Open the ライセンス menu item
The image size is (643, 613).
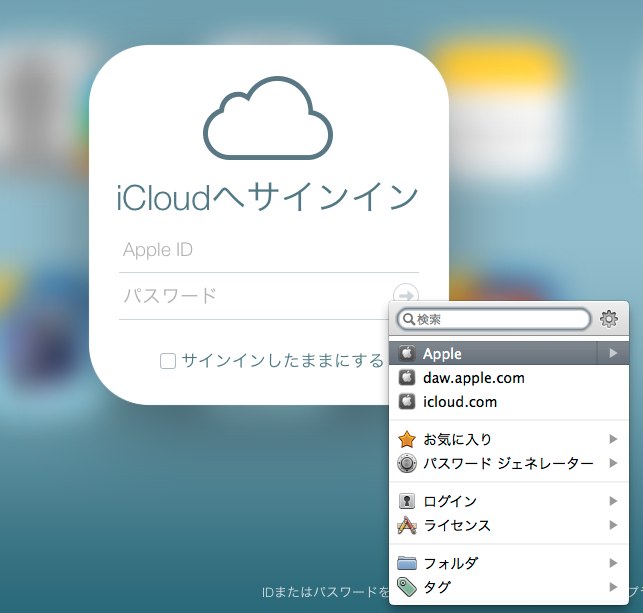508,525
